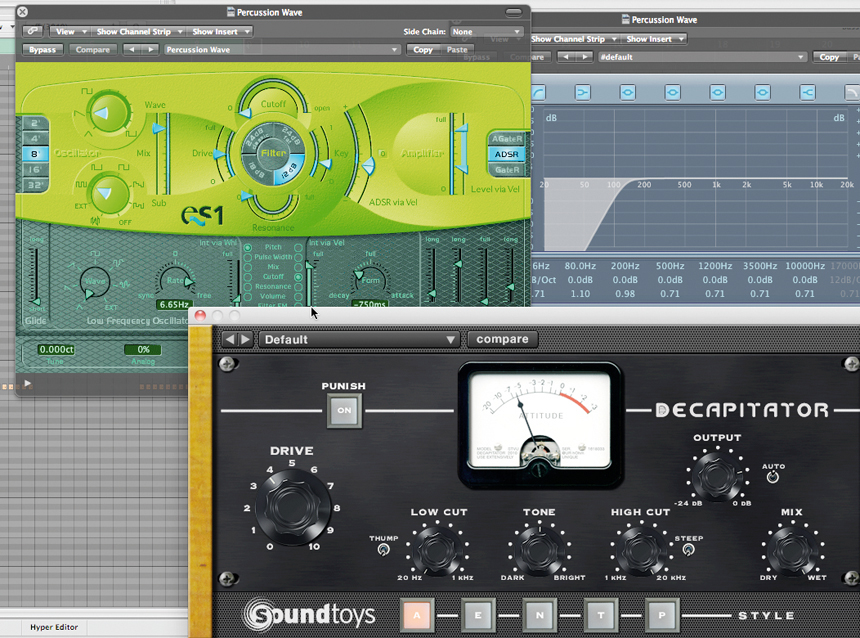Go to next preset in ES1 plugin header
The width and height of the screenshot is (860, 638).
(150, 49)
